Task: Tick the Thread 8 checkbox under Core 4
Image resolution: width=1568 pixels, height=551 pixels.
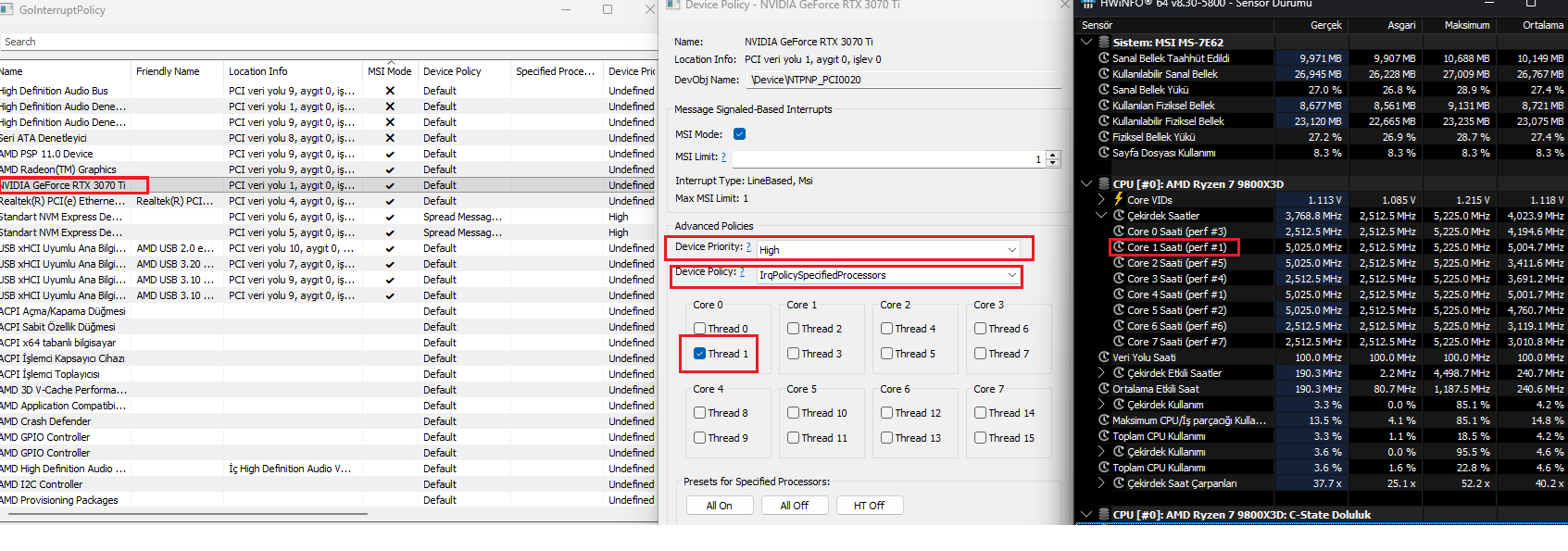Action: pyautogui.click(x=700, y=413)
